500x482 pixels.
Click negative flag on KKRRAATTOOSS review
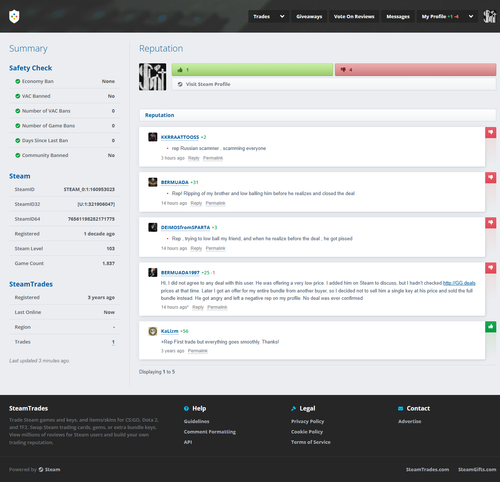pos(491,132)
